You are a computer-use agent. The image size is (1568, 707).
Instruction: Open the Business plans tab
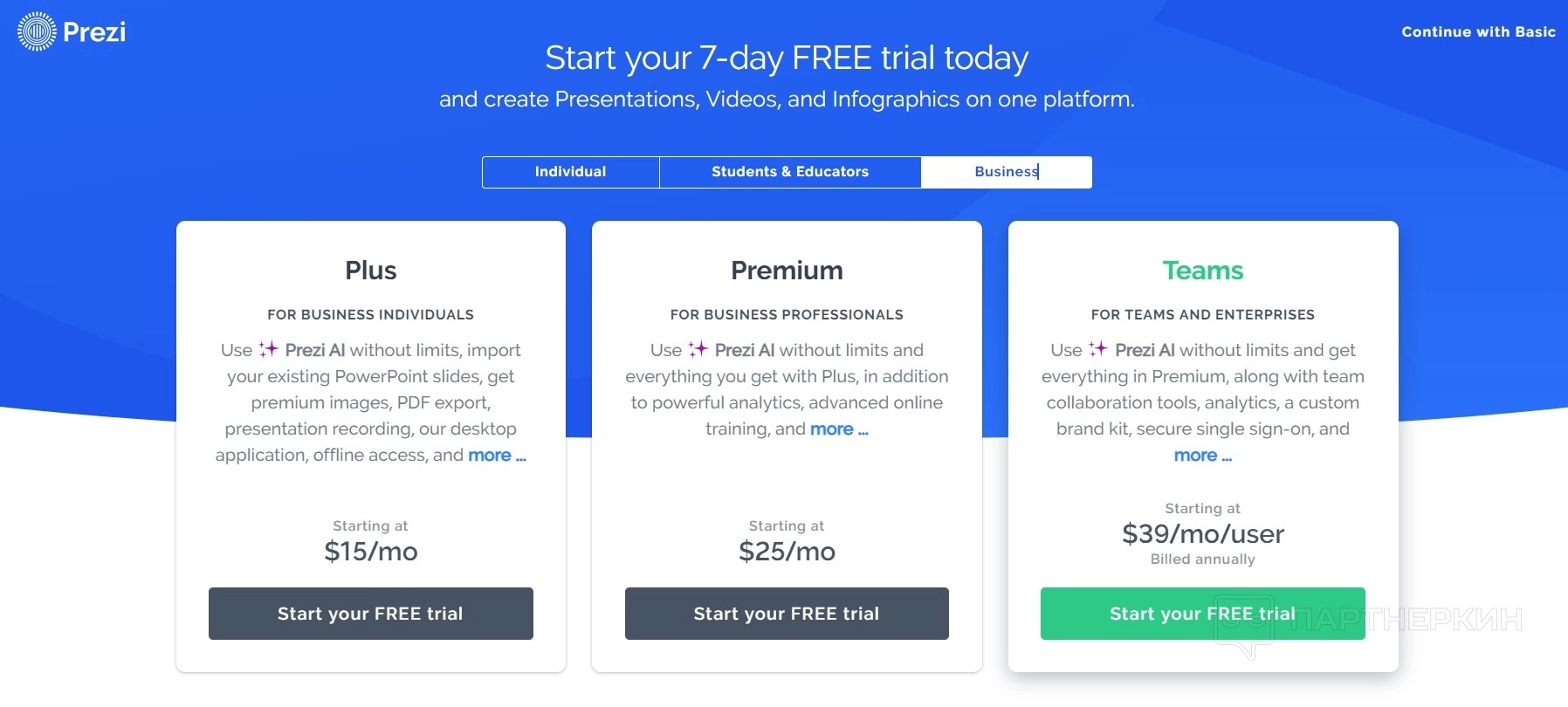point(1006,172)
